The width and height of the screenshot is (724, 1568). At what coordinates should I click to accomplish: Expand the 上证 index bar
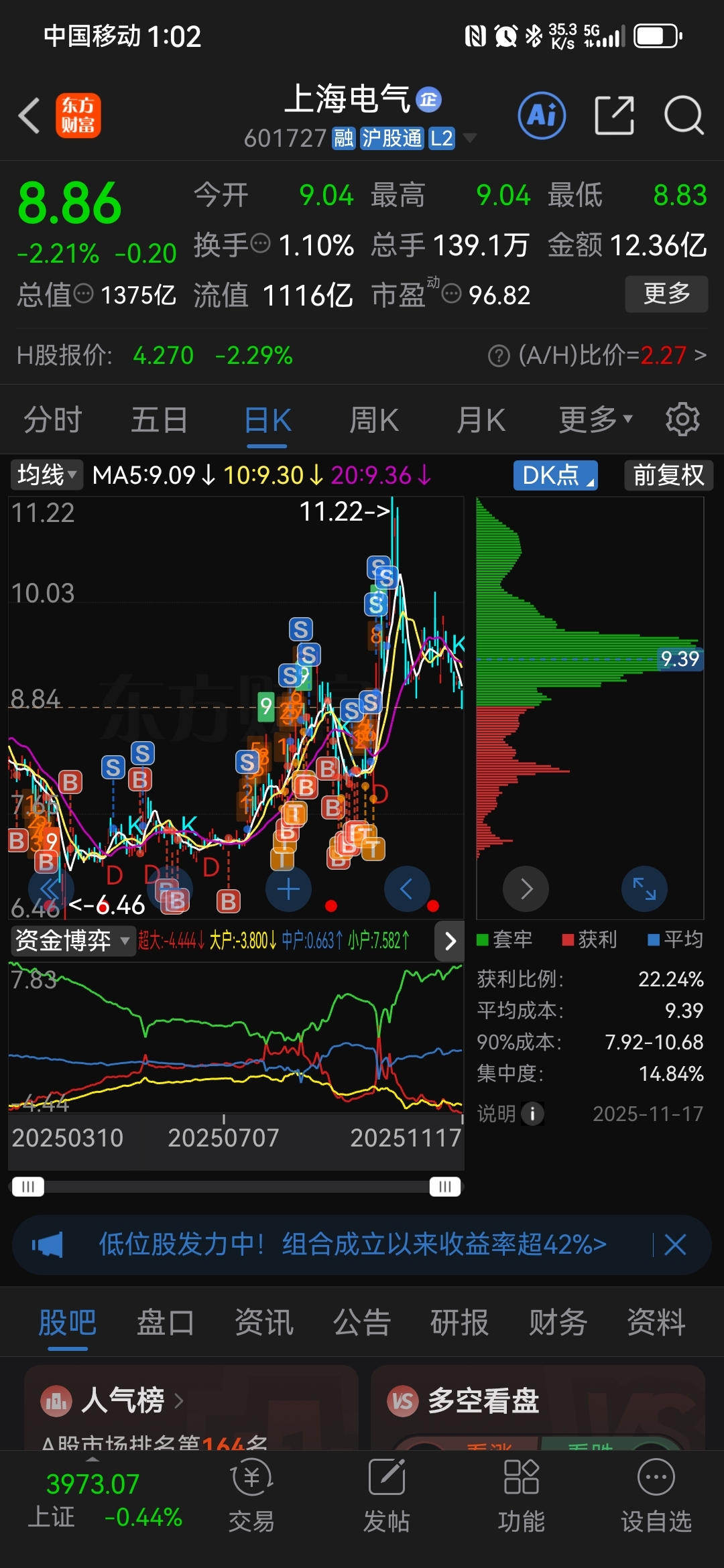(x=93, y=1459)
